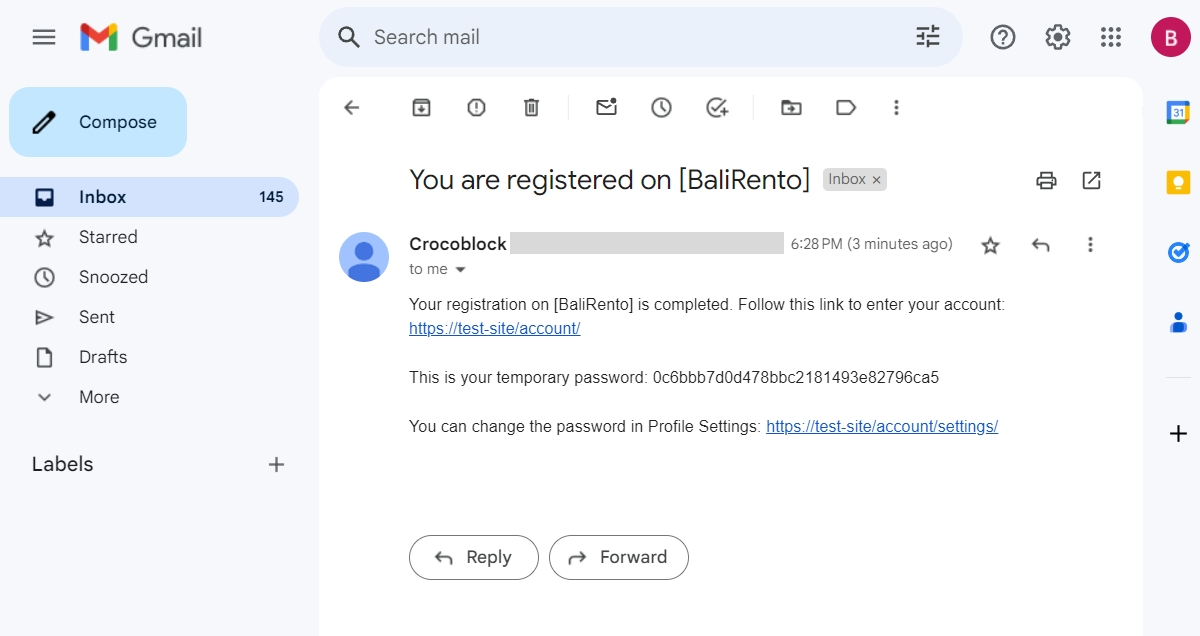
Task: Snooze this email
Action: coord(661,107)
